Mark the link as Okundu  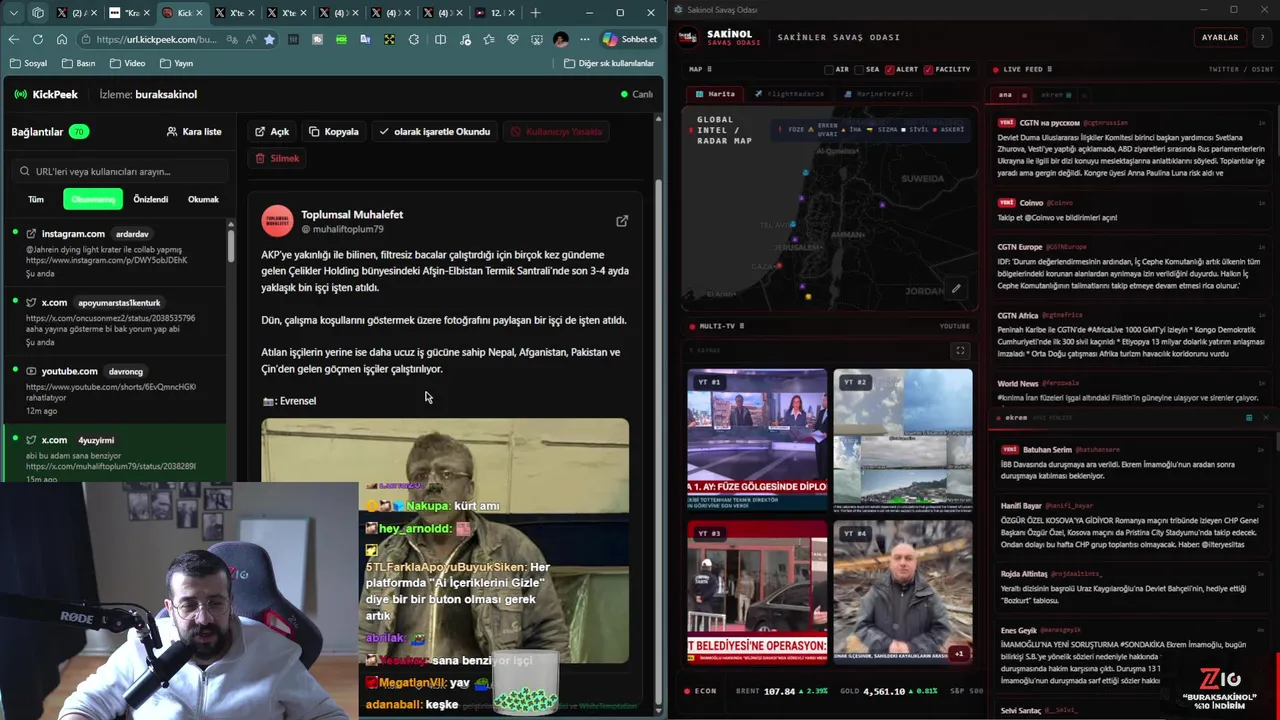point(434,131)
